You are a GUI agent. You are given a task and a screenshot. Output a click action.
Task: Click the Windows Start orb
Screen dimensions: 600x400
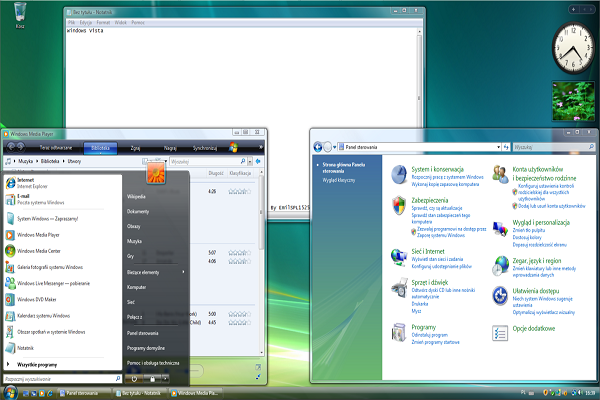tap(10, 392)
